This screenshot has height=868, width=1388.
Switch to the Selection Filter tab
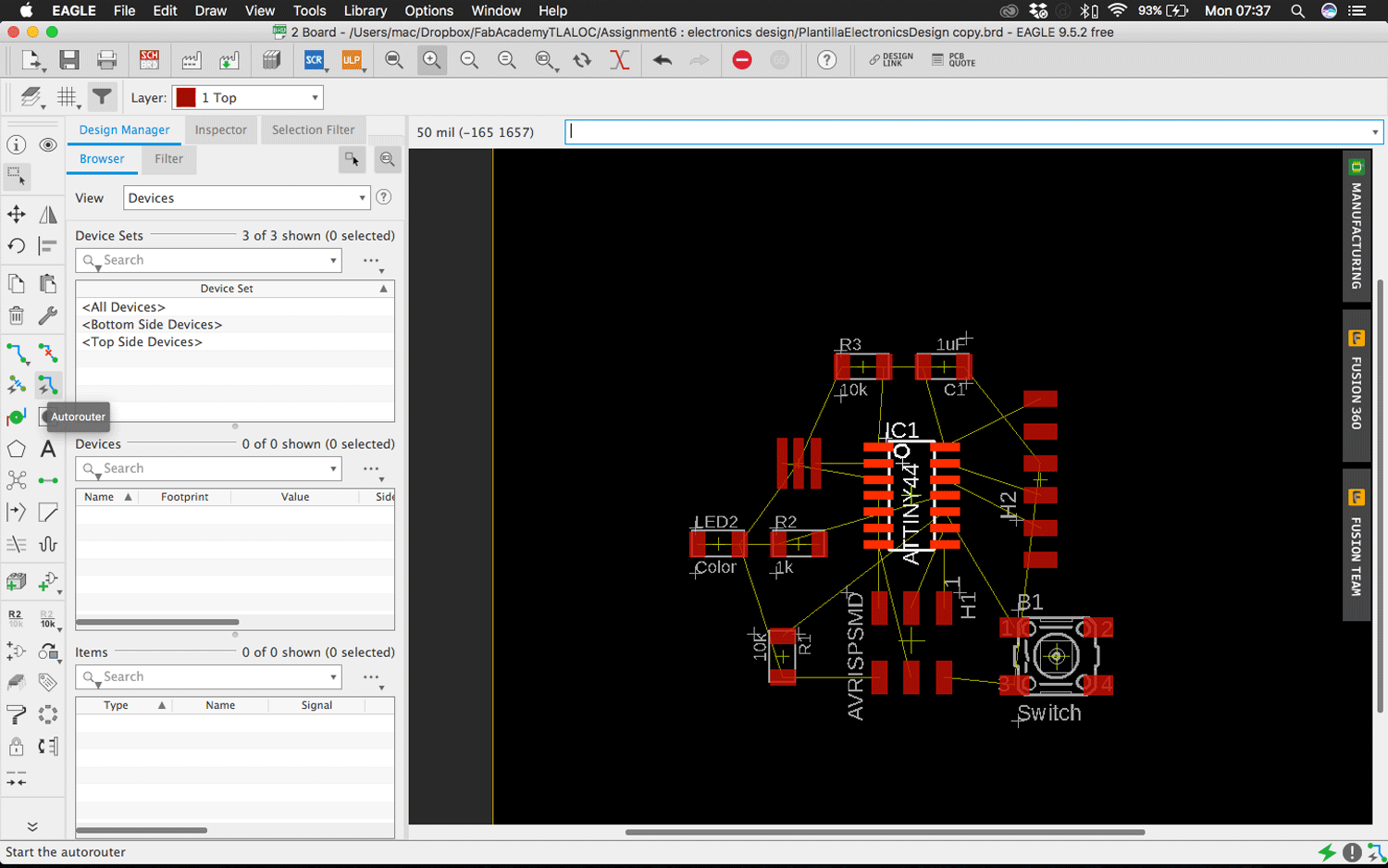pyautogui.click(x=313, y=130)
